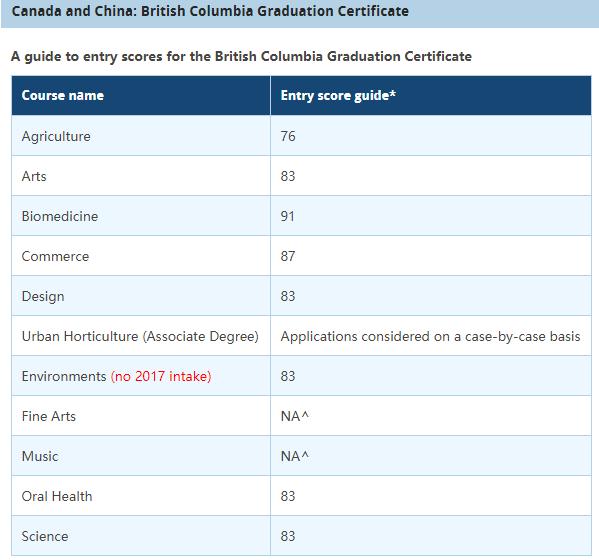Click the Biomedicine score value 91
Screen dimensions: 599x560
(x=288, y=217)
